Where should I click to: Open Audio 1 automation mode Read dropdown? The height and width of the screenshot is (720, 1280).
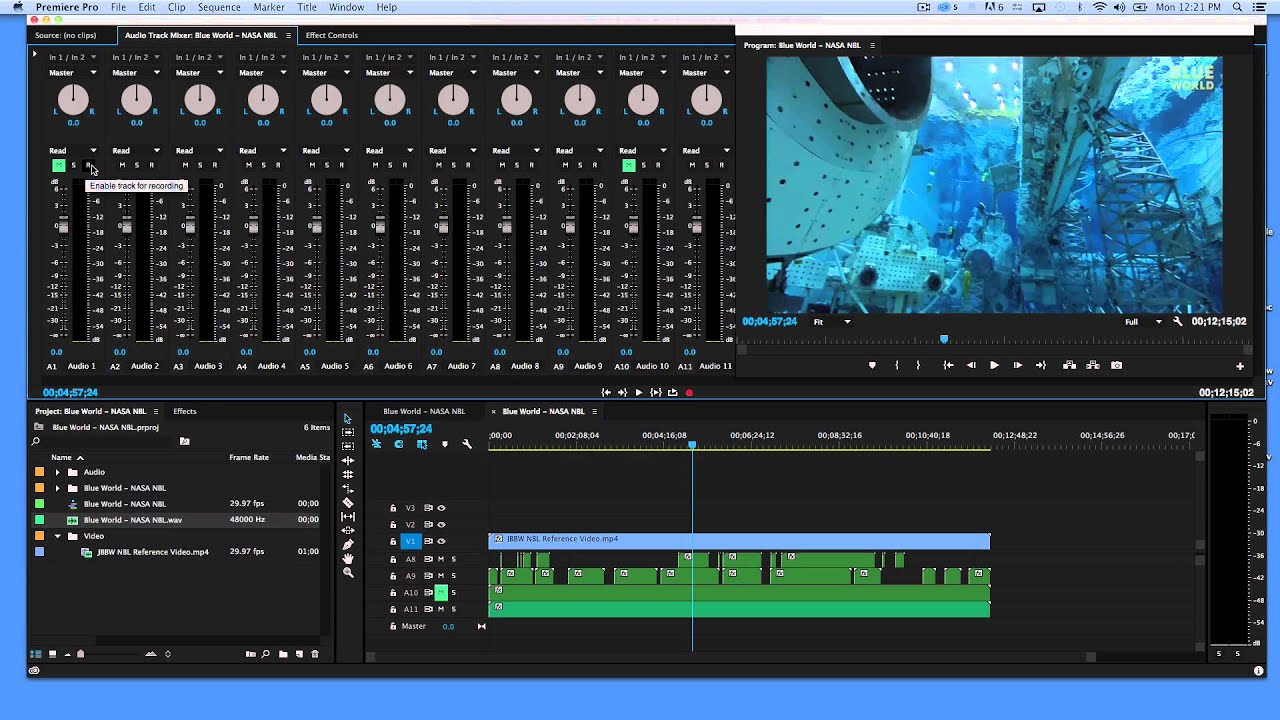(x=73, y=151)
